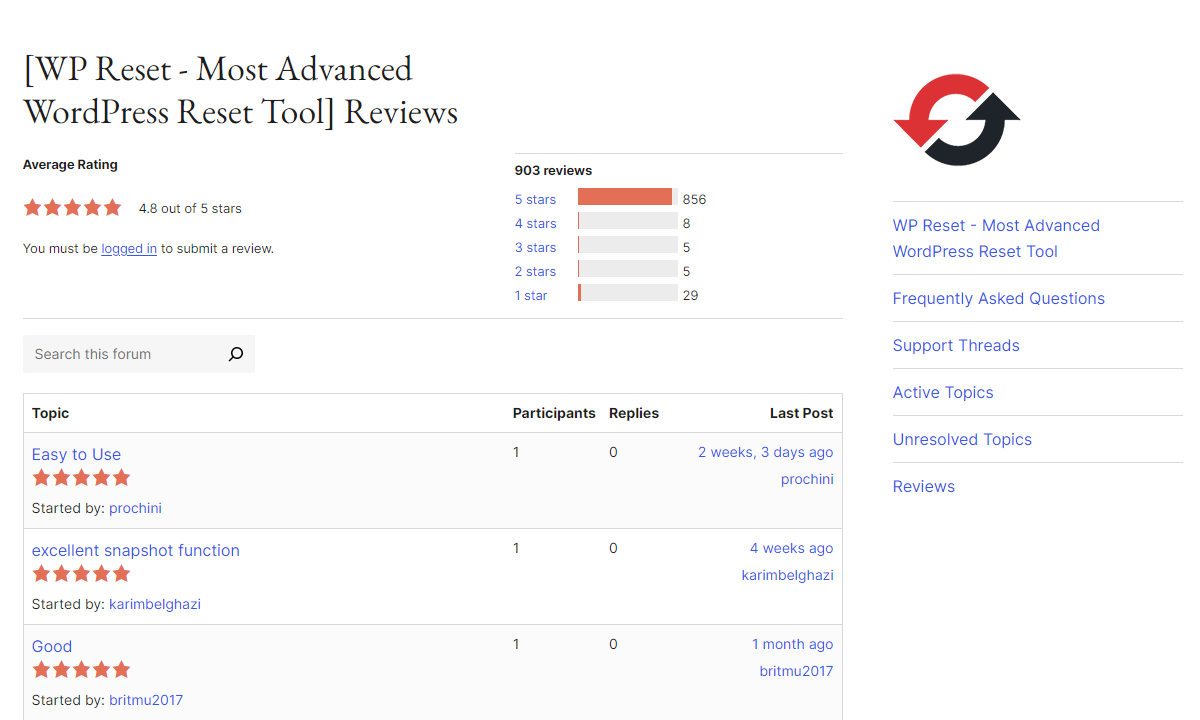The width and height of the screenshot is (1200, 720).
Task: Open the logged in link
Action: pyautogui.click(x=129, y=249)
